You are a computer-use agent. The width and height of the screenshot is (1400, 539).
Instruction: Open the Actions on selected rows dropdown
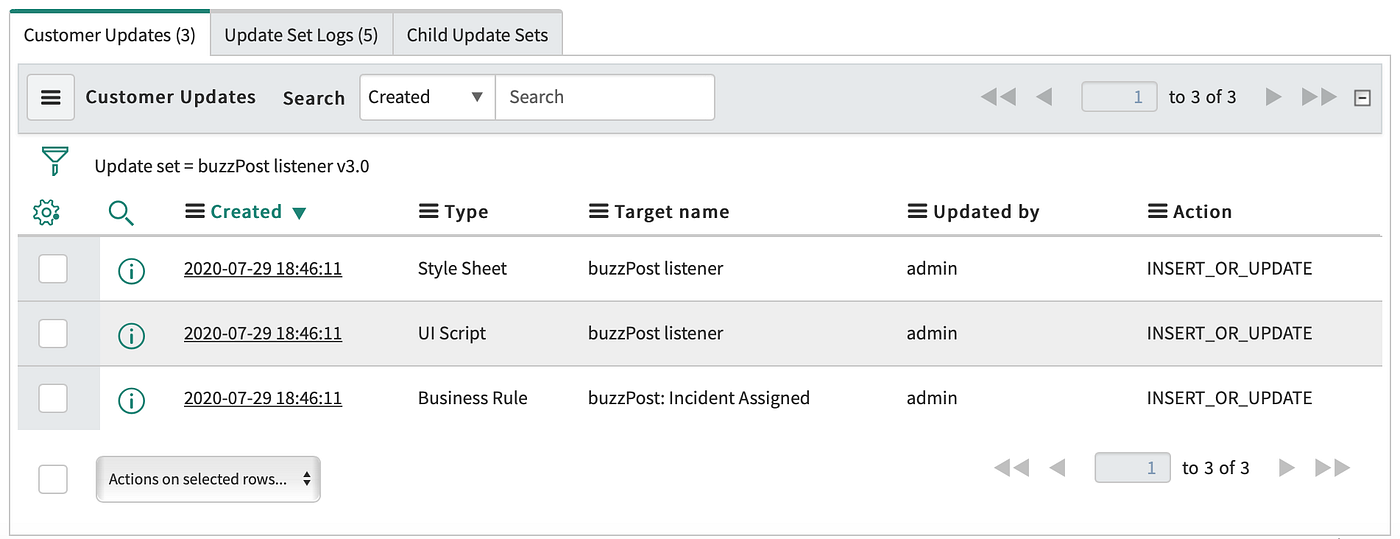pyautogui.click(x=208, y=479)
